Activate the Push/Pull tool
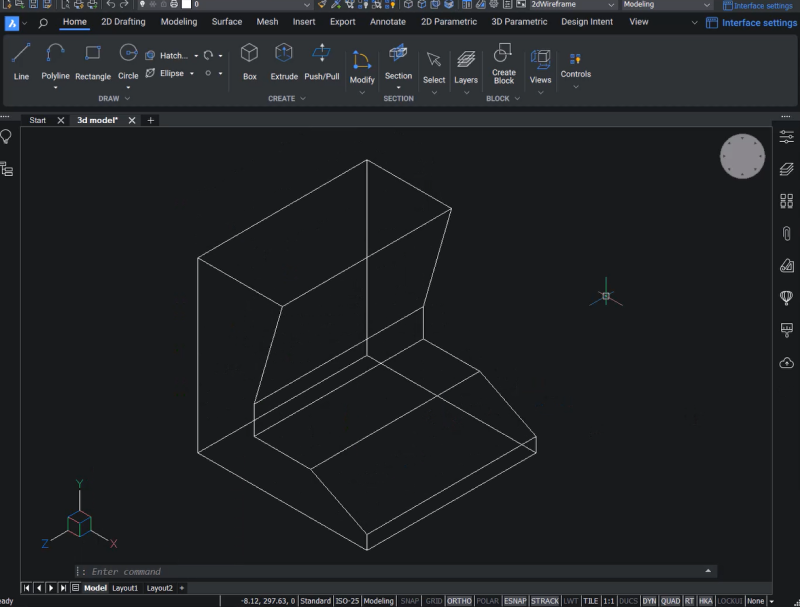 320,62
